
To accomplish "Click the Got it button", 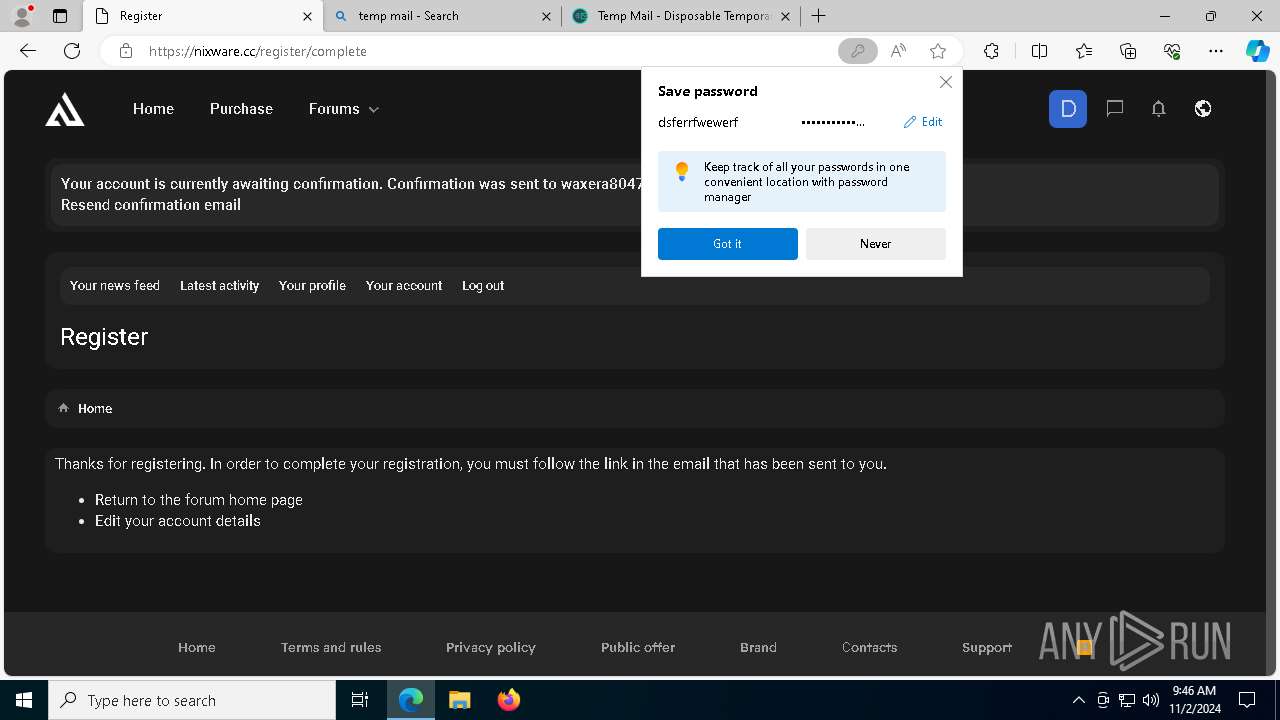I will coord(727,244).
